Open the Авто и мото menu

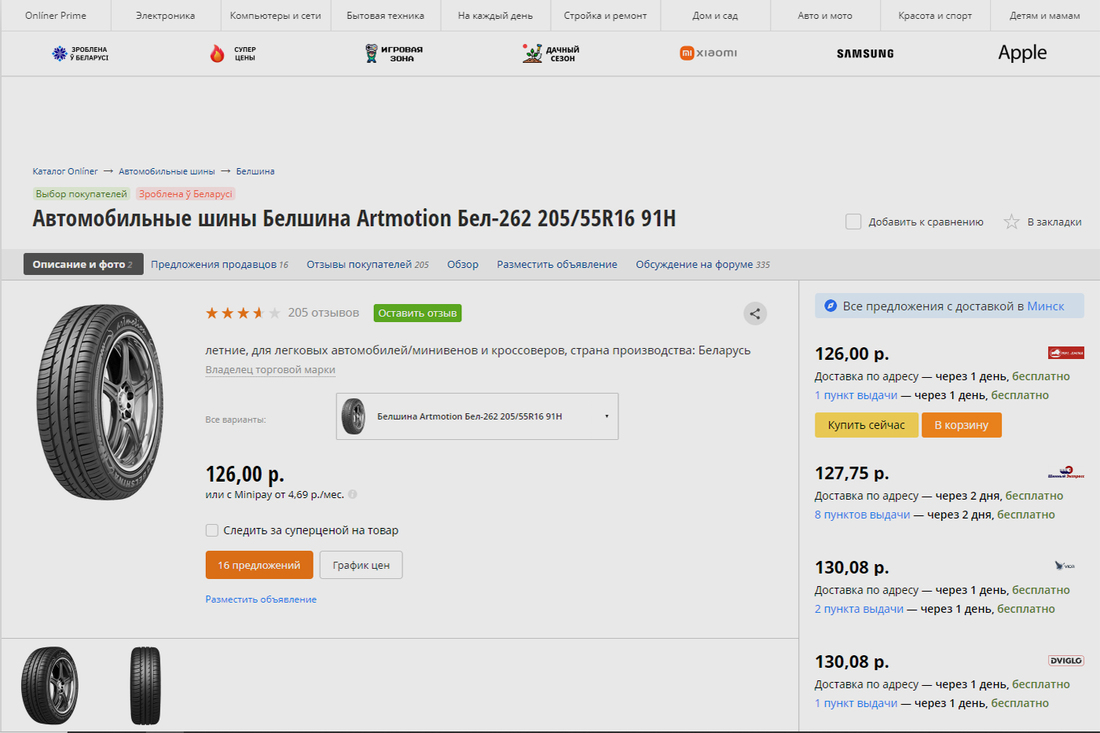point(825,15)
